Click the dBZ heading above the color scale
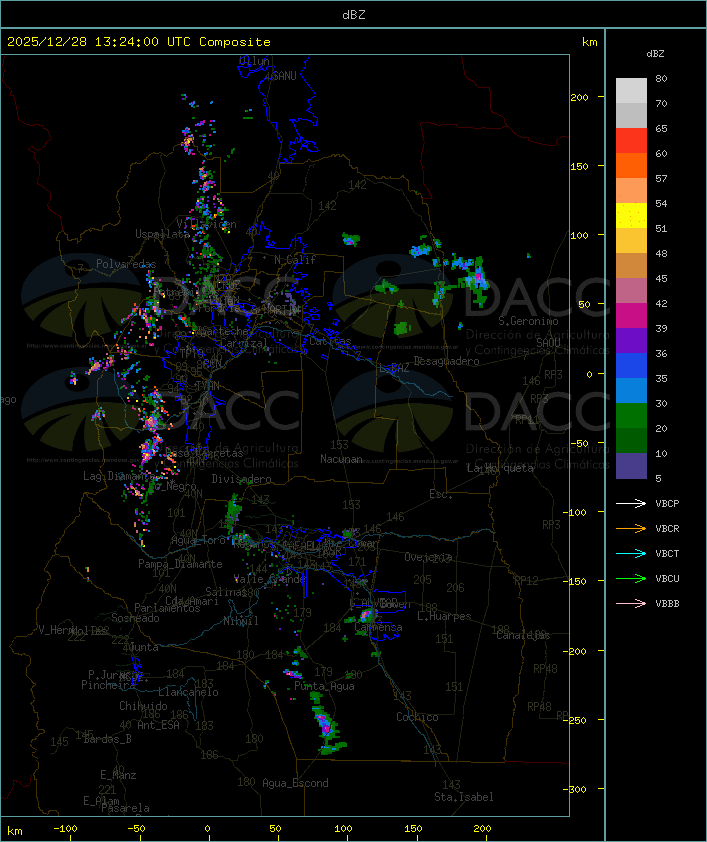 (655, 54)
